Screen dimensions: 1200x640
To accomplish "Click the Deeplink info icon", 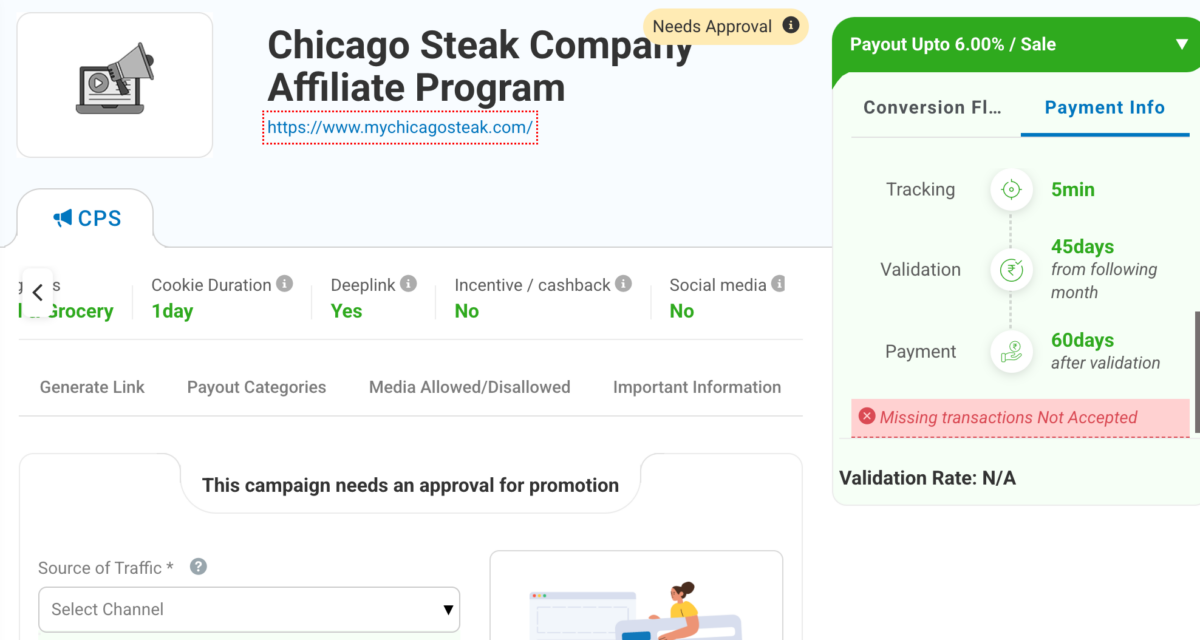I will coord(408,284).
